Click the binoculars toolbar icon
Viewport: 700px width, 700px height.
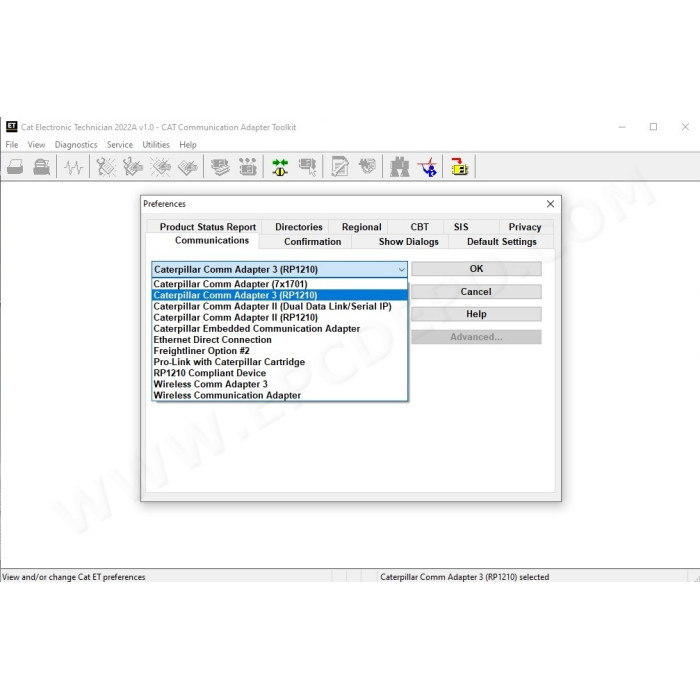(x=400, y=167)
